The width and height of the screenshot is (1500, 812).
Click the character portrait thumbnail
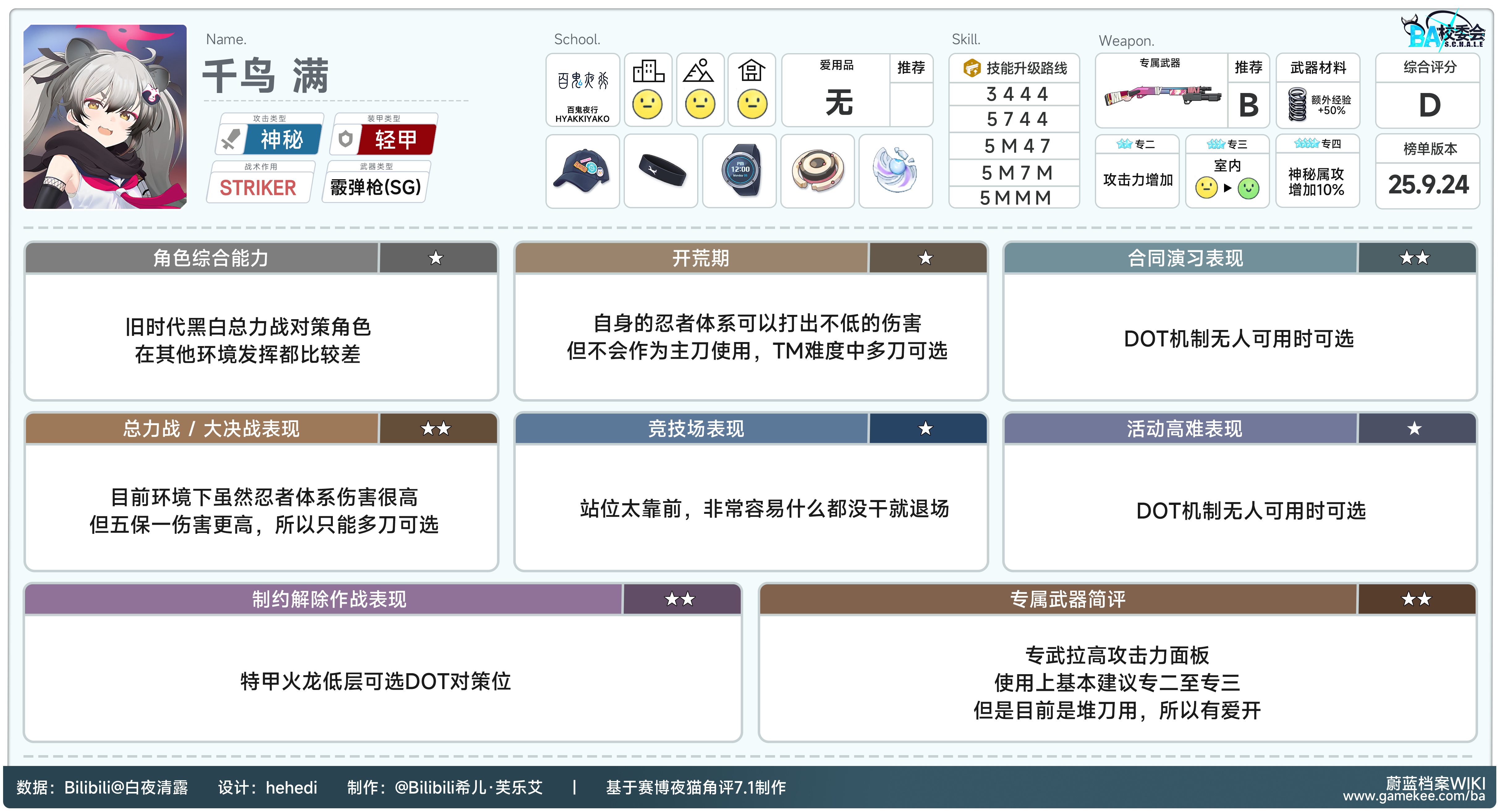105,116
